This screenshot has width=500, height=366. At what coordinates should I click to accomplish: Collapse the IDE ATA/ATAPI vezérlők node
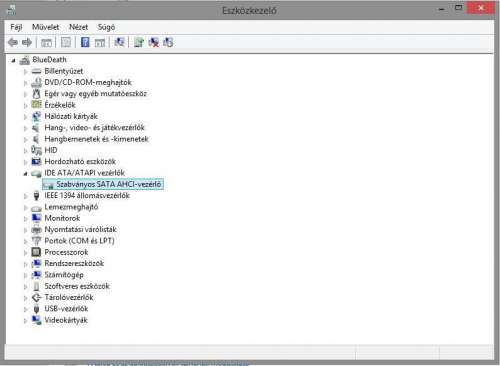pyautogui.click(x=25, y=173)
